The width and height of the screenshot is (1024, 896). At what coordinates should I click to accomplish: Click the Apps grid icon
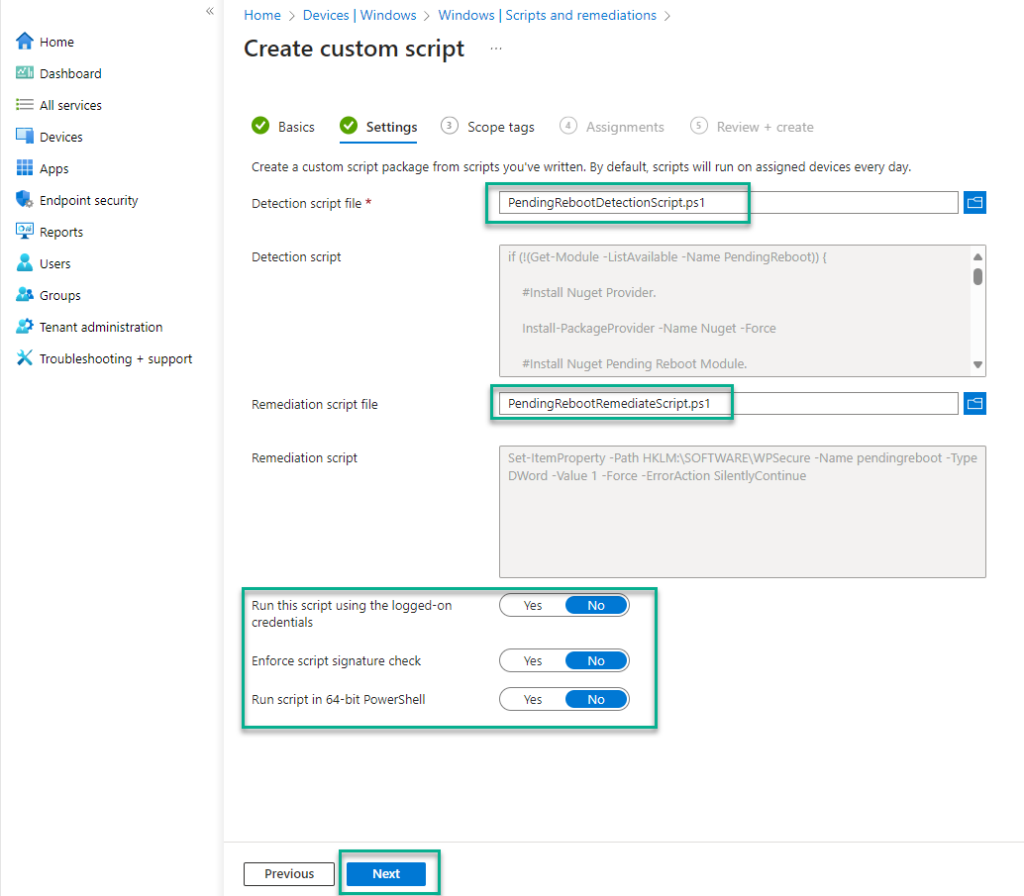pos(25,168)
